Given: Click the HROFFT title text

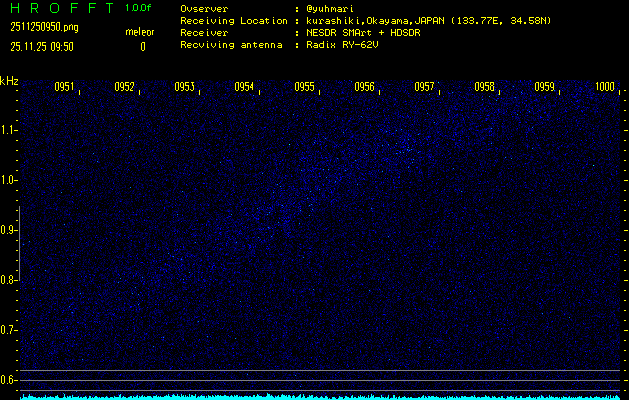Looking at the screenshot, I should 58,8.
